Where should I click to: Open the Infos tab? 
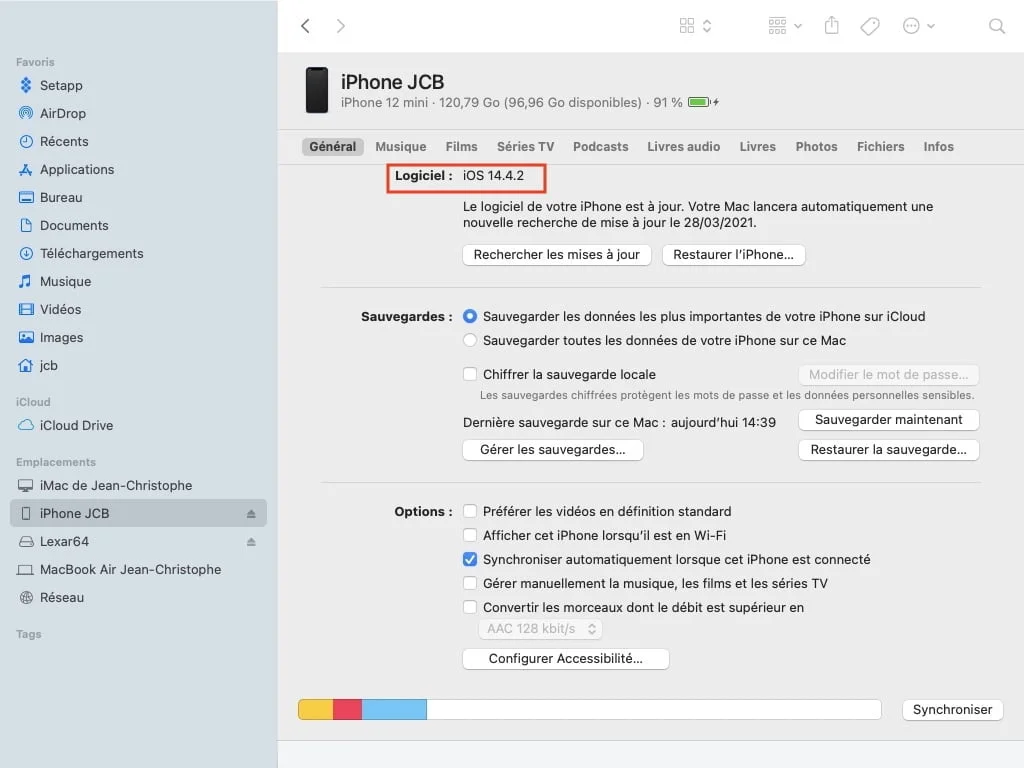tap(938, 147)
